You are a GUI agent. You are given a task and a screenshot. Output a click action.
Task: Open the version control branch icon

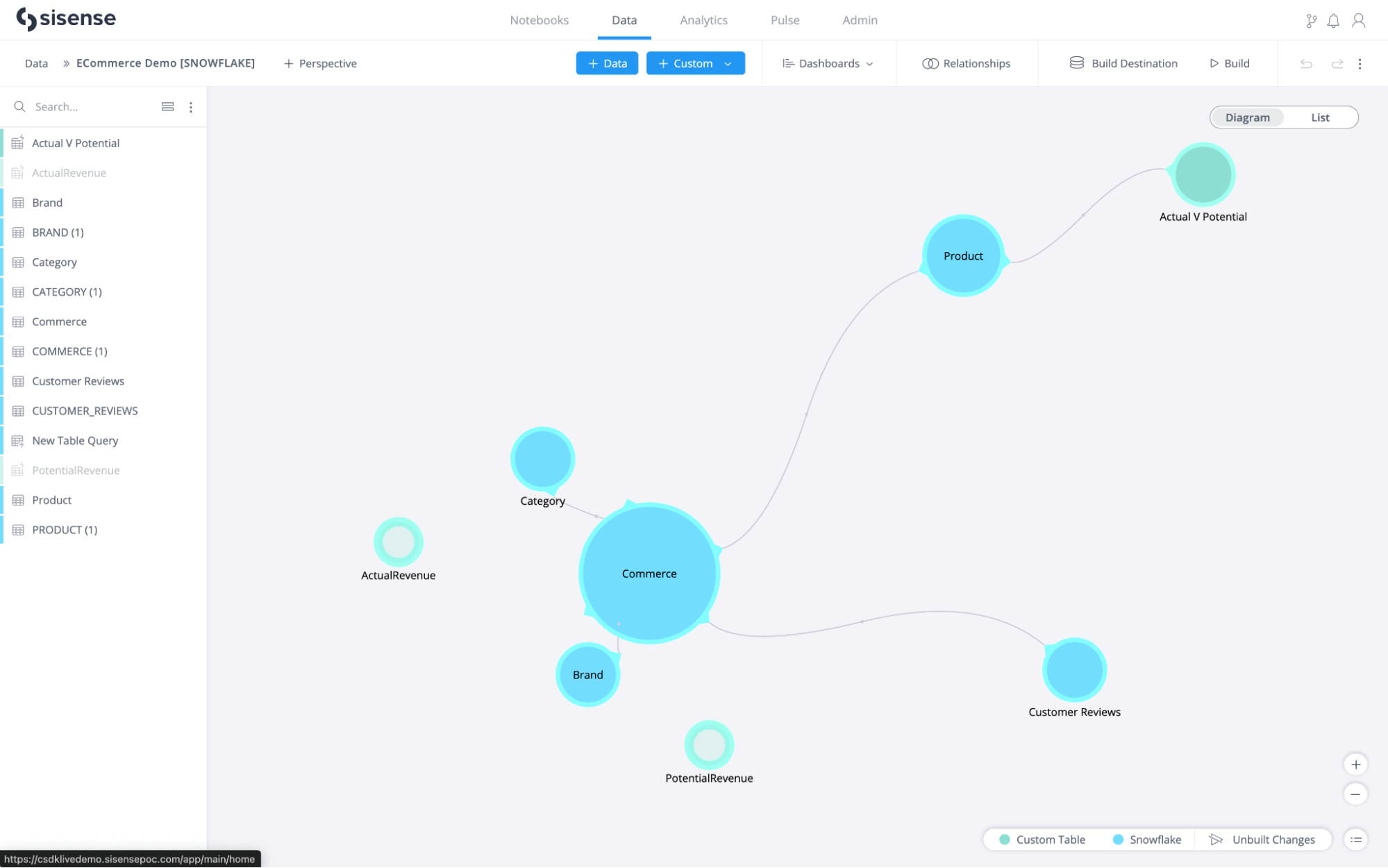click(1311, 21)
